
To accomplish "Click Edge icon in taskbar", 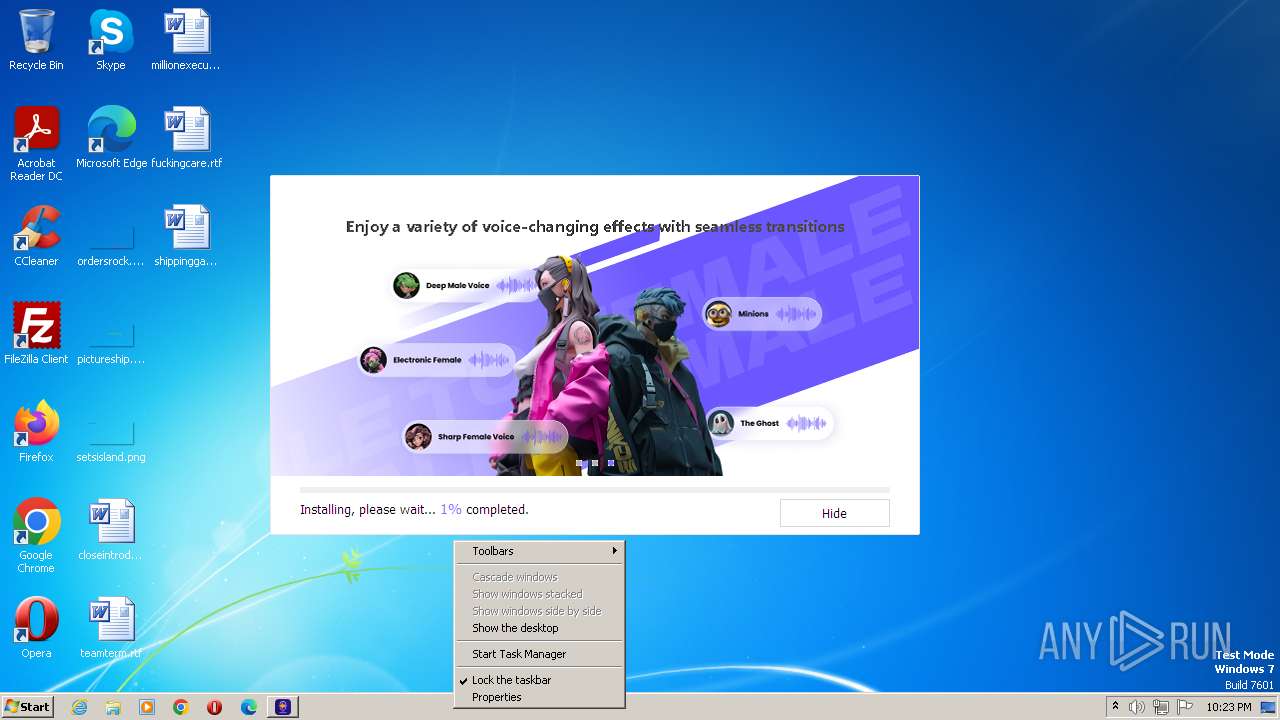I will click(249, 707).
